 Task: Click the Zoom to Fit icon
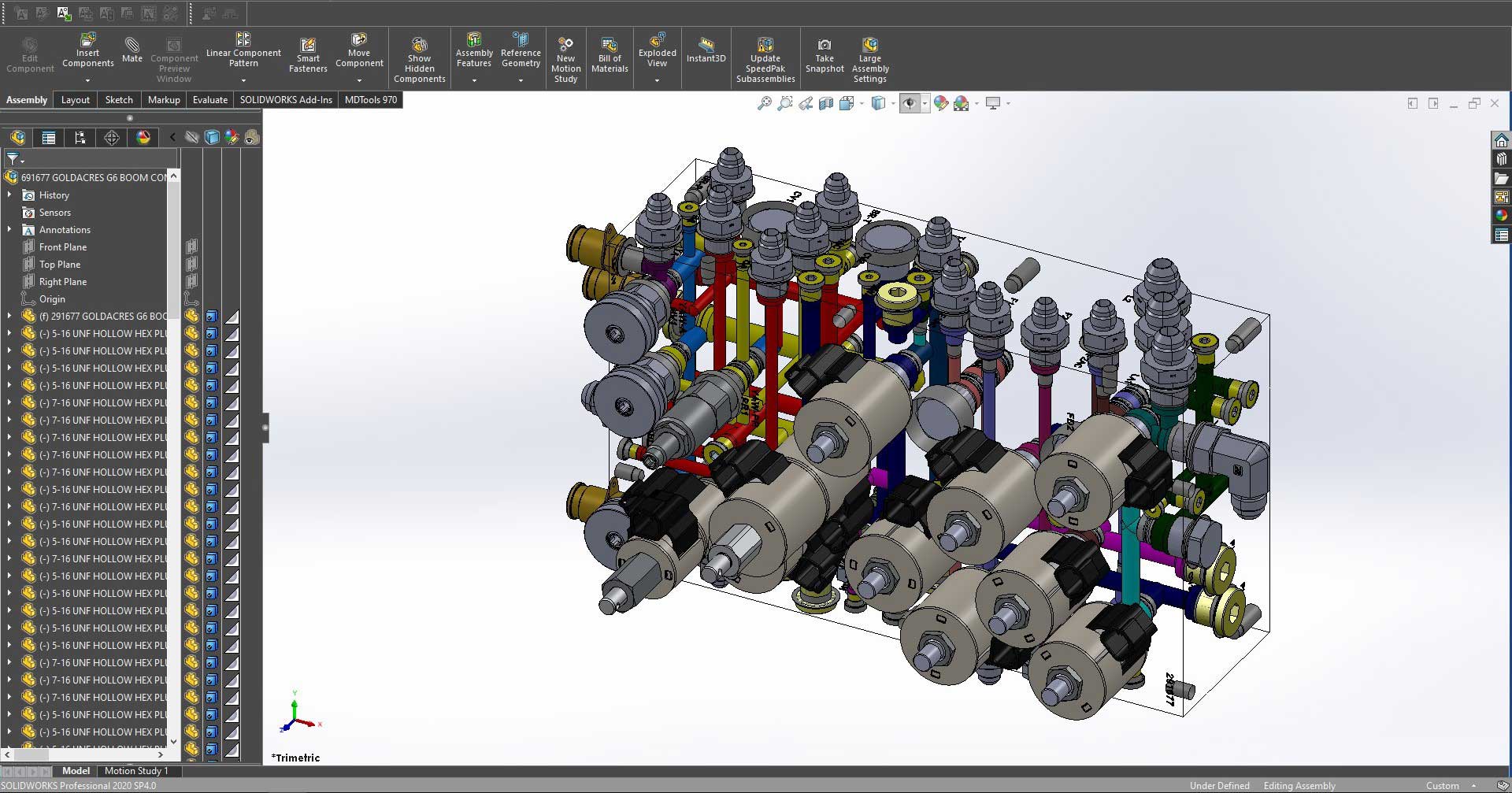click(x=764, y=103)
